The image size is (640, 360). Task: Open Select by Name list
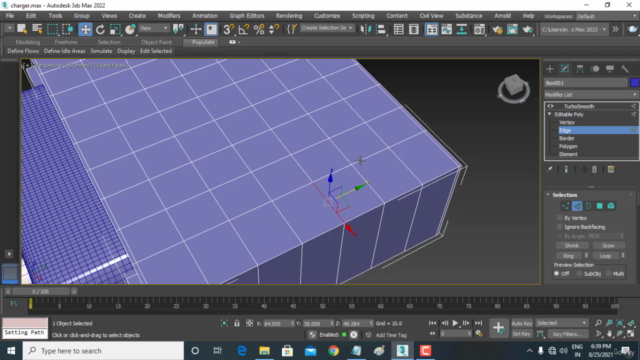37,29
